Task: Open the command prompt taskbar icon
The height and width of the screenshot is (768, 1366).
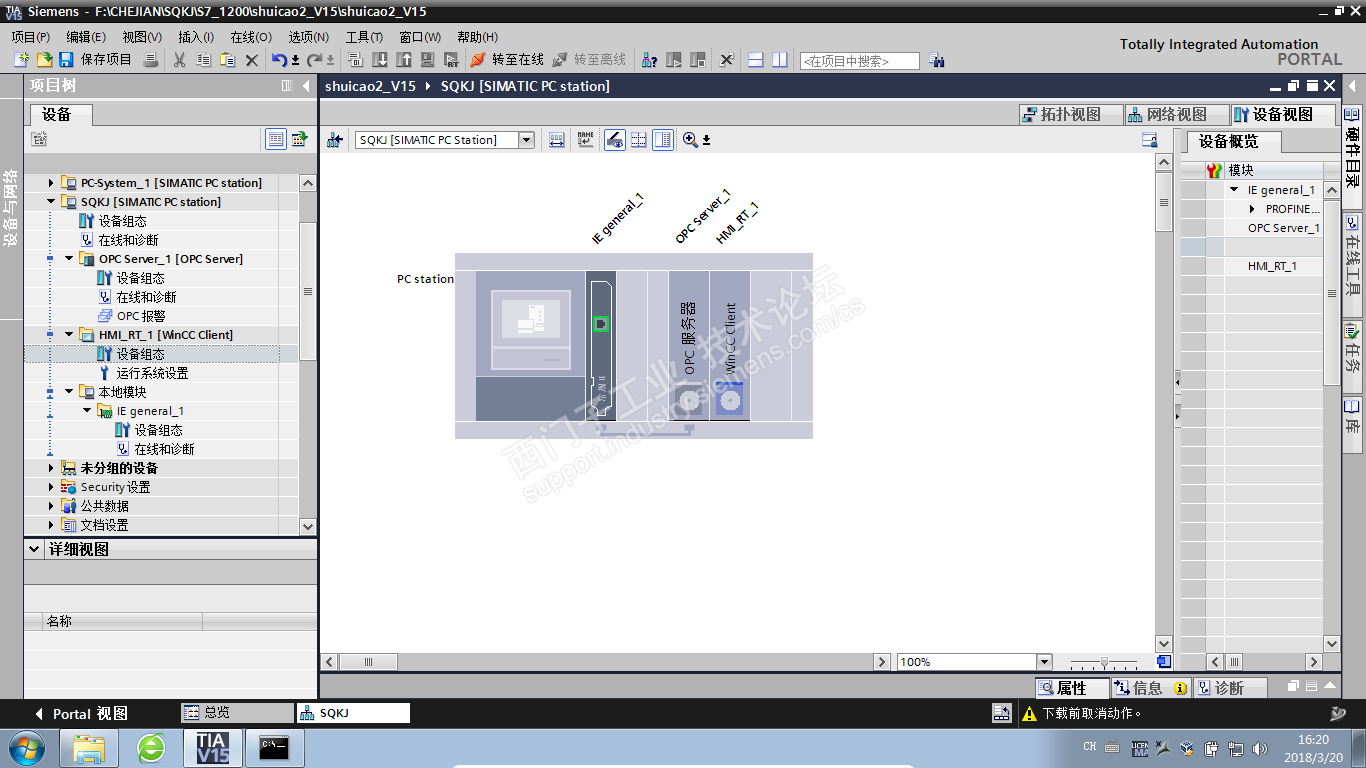Action: point(274,748)
